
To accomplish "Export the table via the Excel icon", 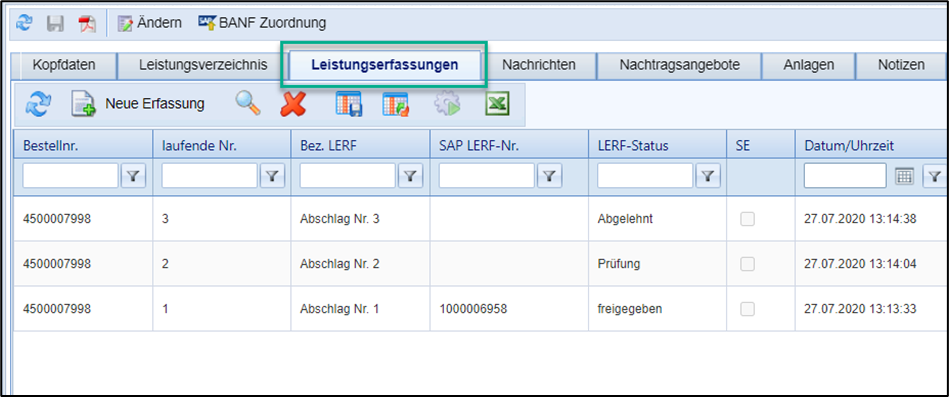I will 497,104.
